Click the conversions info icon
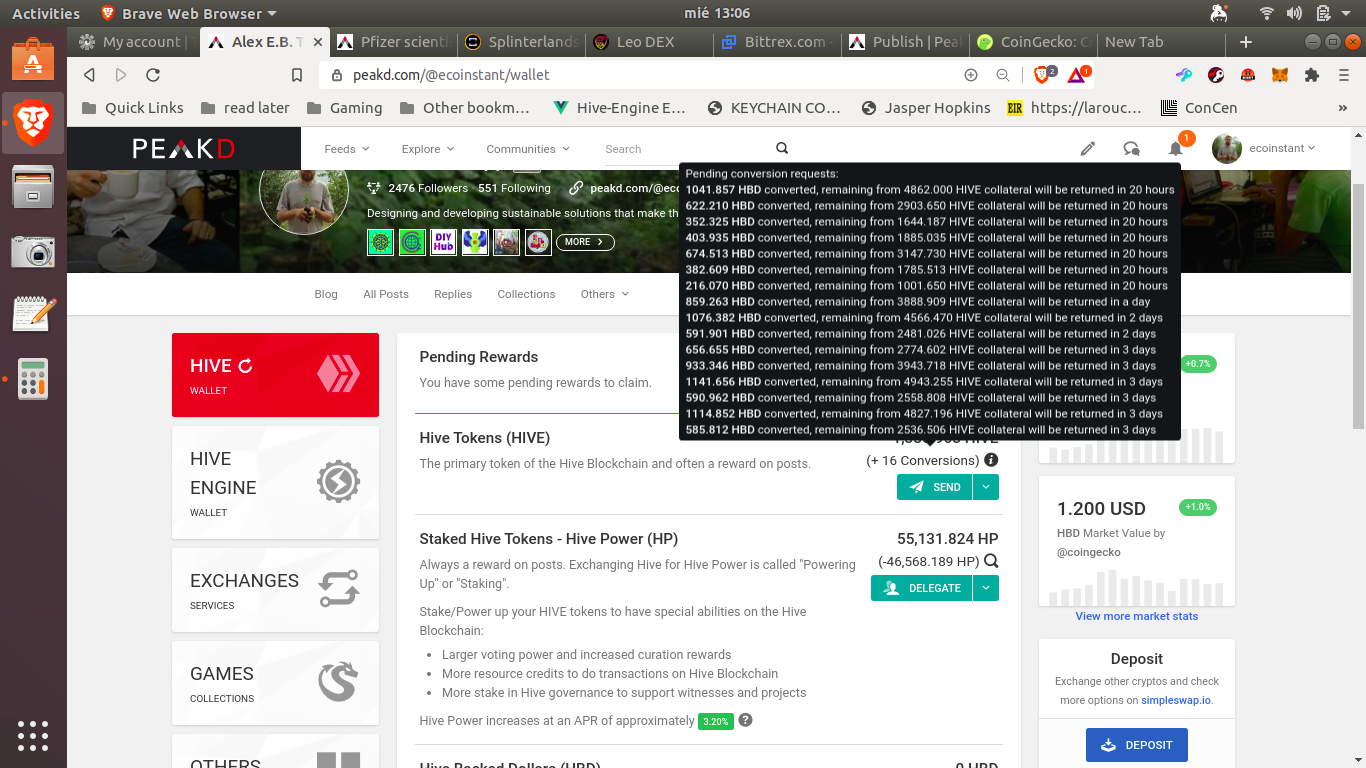1366x768 pixels. (x=991, y=460)
